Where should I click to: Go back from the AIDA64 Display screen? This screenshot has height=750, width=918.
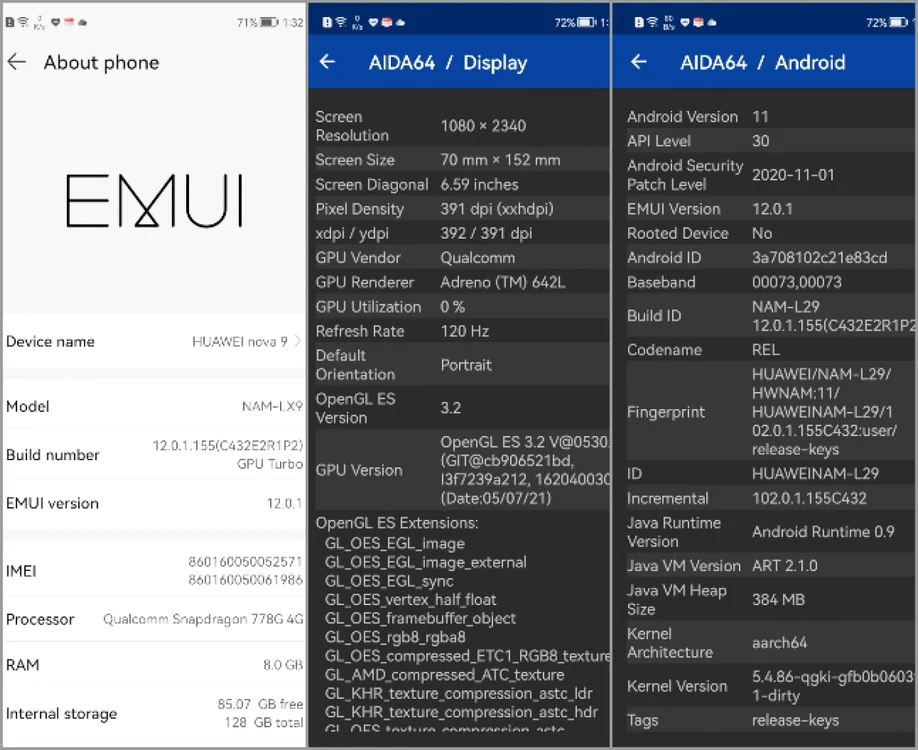pyautogui.click(x=327, y=61)
